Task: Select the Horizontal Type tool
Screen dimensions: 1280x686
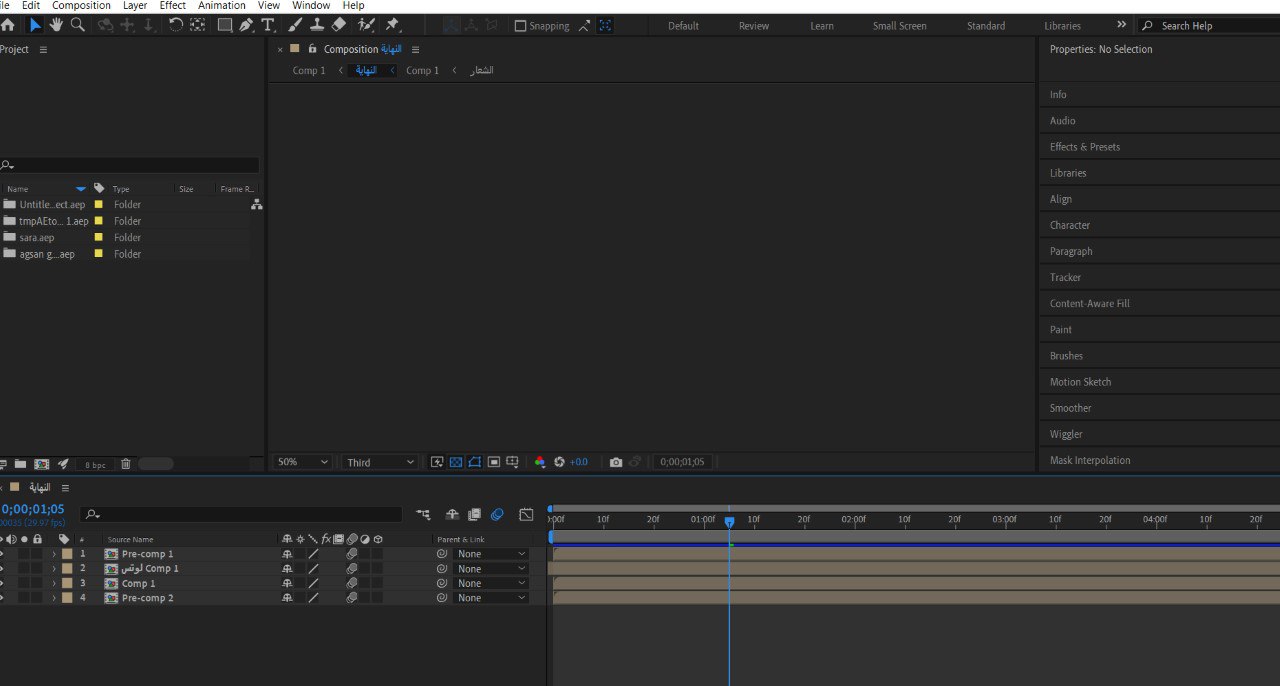Action: [268, 24]
